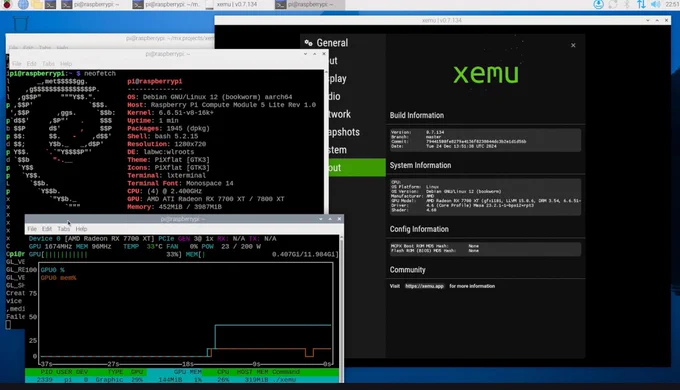Screen dimensions: 680x390
Task: Click the xemu window title bar
Action: [x=442, y=20]
